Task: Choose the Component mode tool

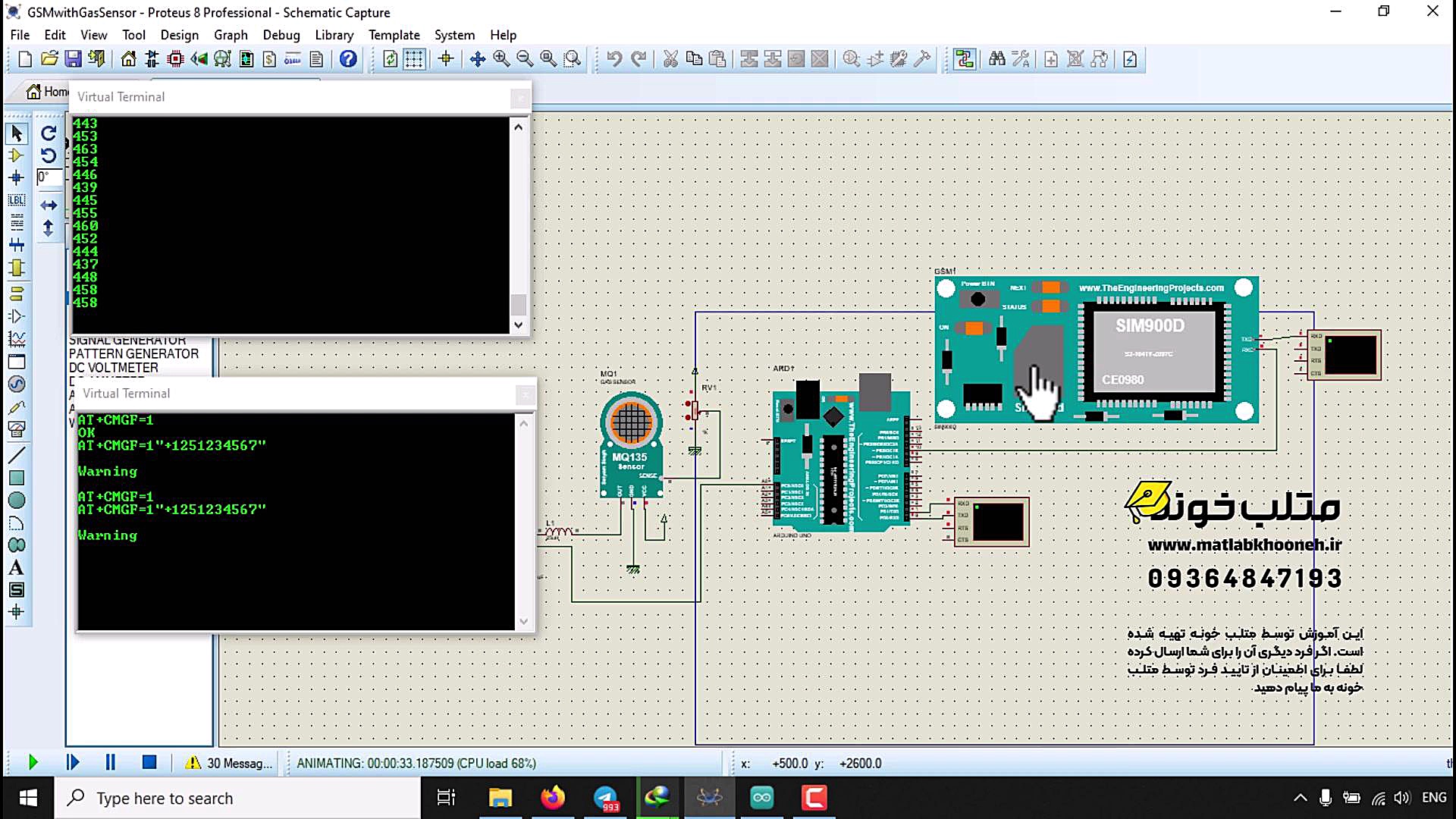Action: tap(17, 155)
